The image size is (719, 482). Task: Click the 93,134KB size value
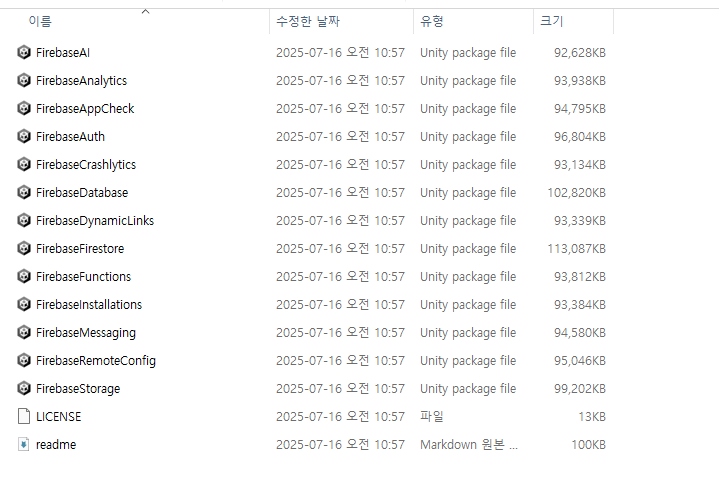(x=580, y=165)
